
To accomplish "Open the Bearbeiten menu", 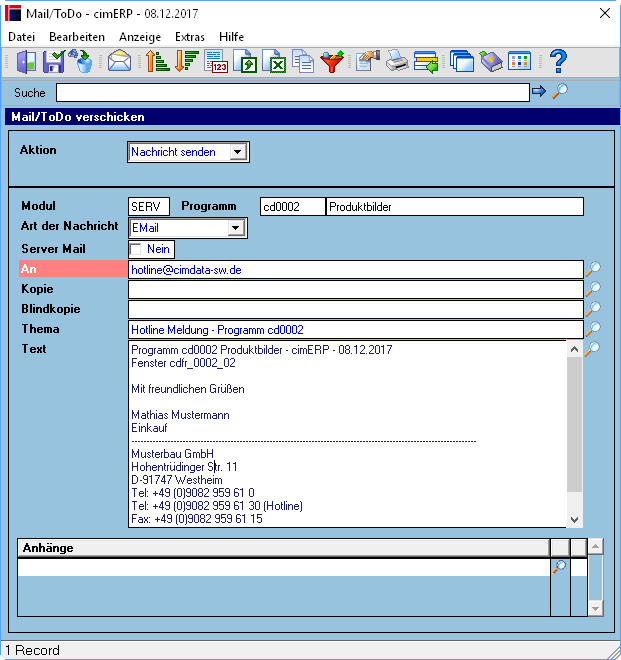I will coord(77,37).
